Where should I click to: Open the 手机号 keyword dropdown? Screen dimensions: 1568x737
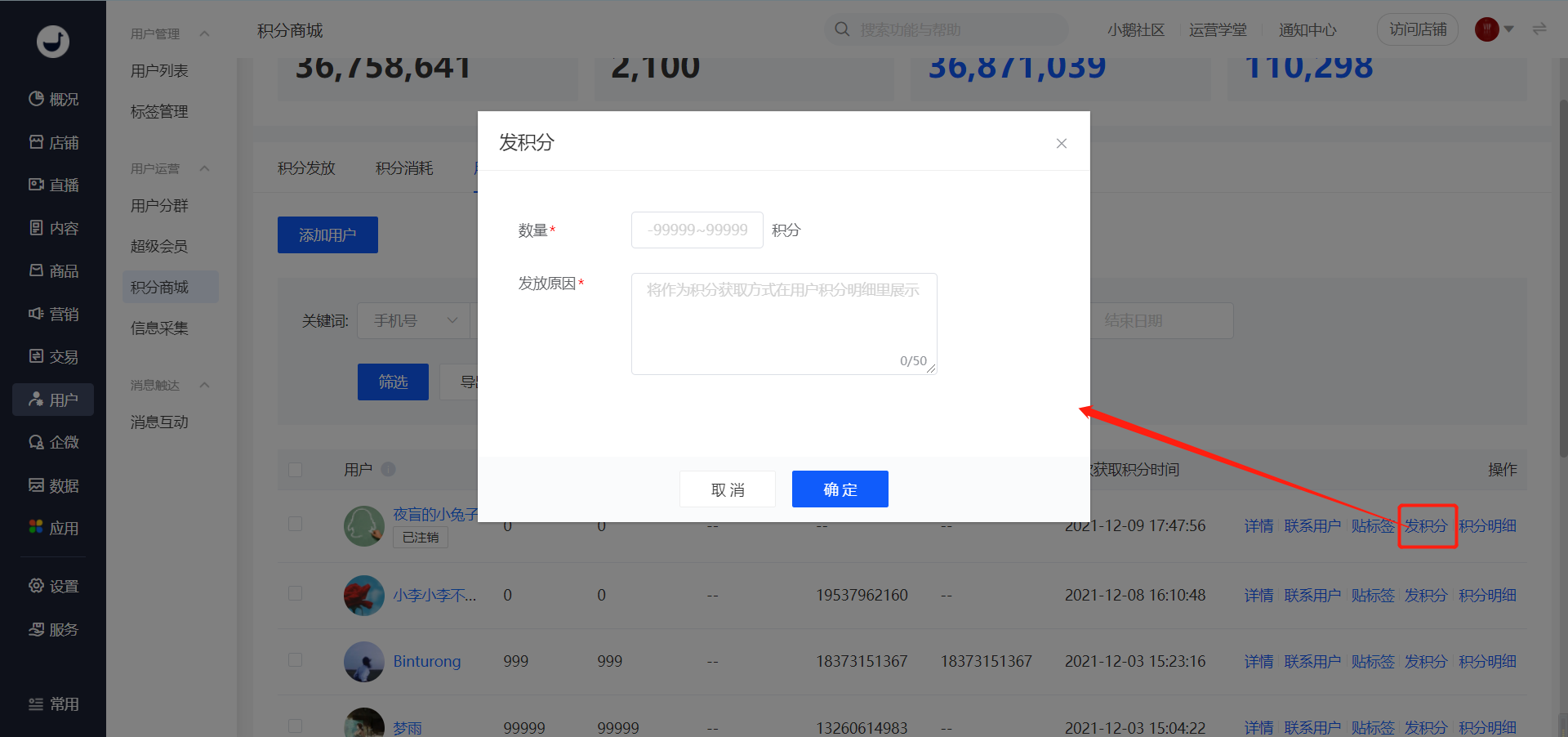coord(414,320)
